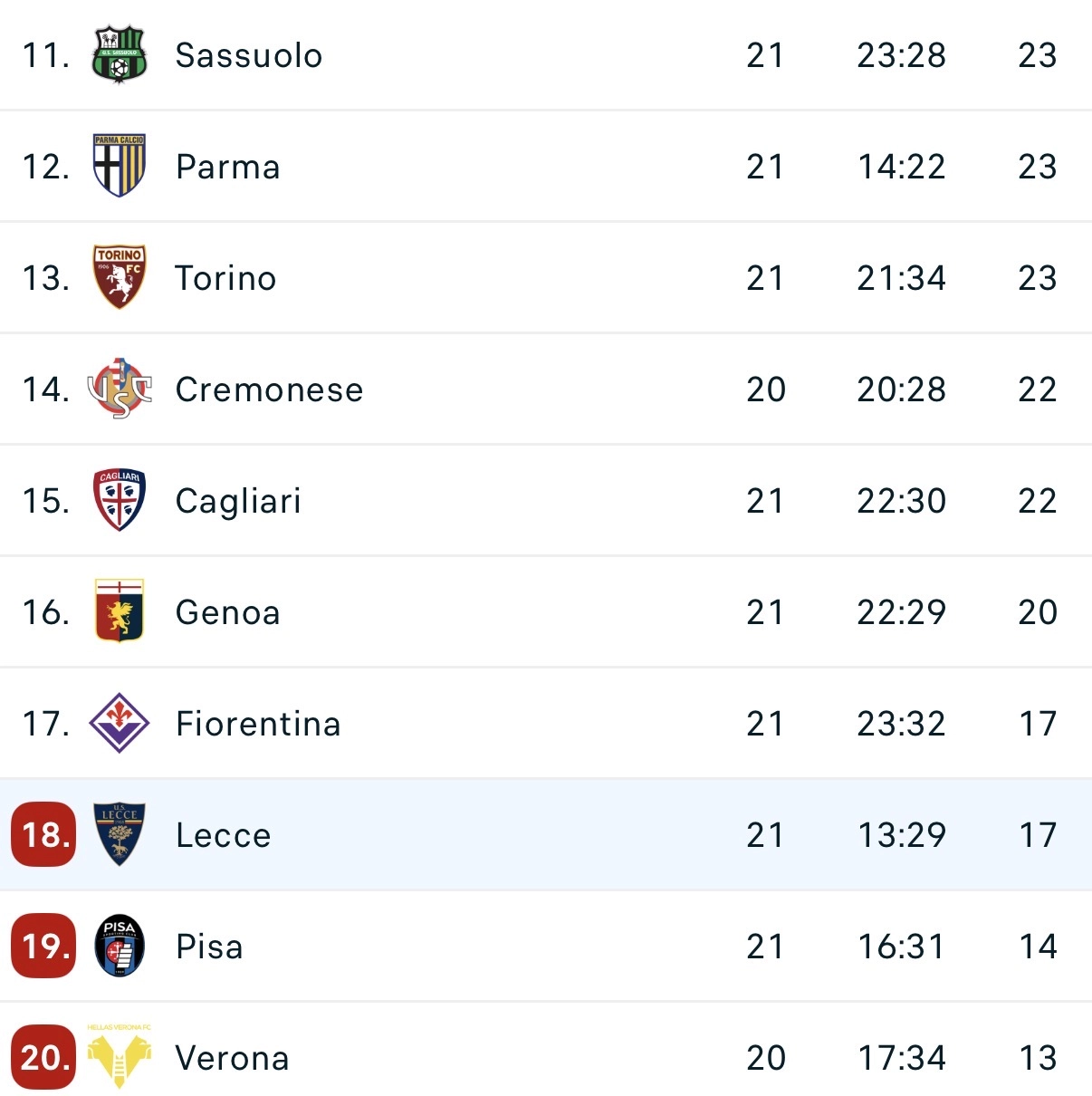Screen dimensions: 1092x1096
Task: Click the Parma Calcio club badge
Action: point(119,166)
